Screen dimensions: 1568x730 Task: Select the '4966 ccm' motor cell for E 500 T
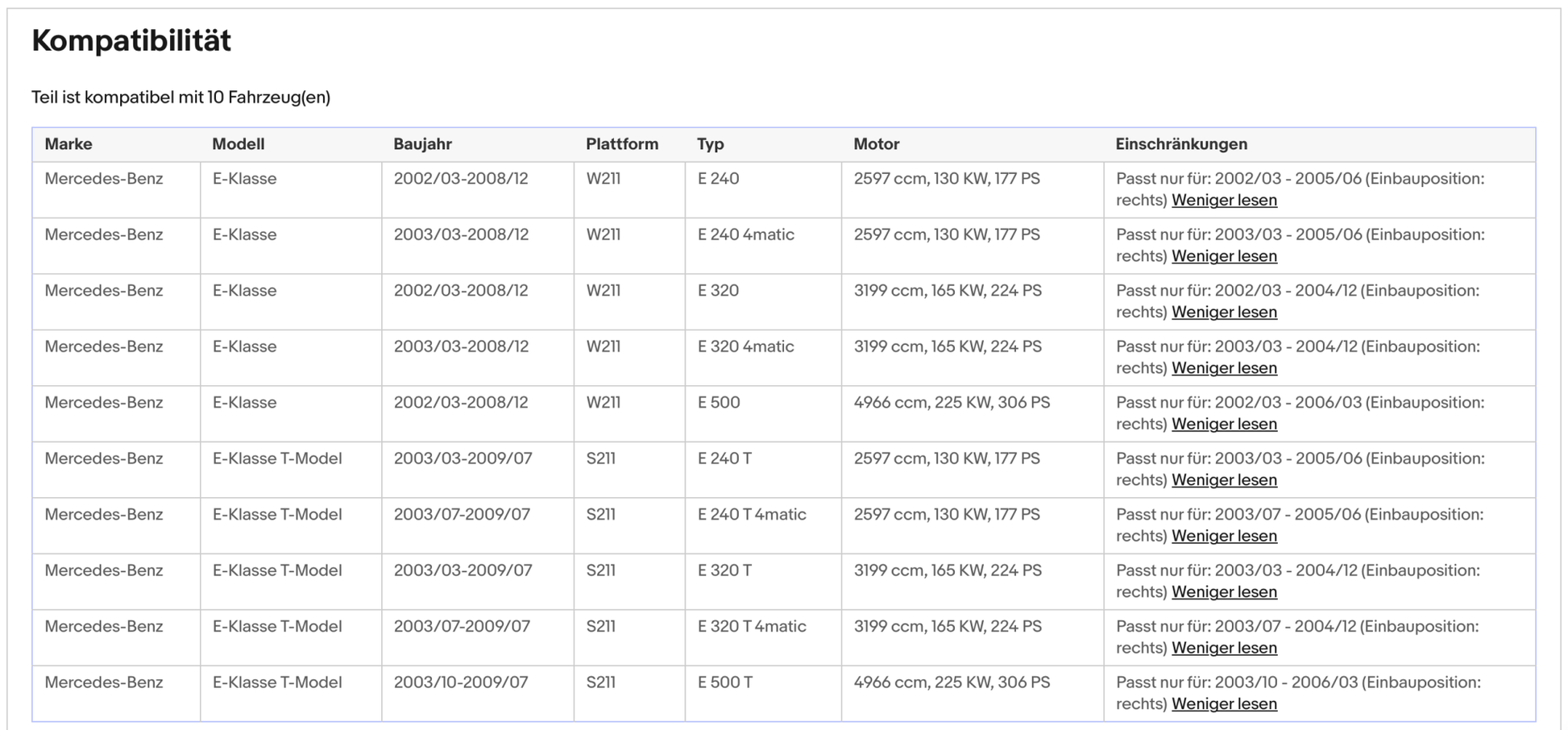(951, 682)
